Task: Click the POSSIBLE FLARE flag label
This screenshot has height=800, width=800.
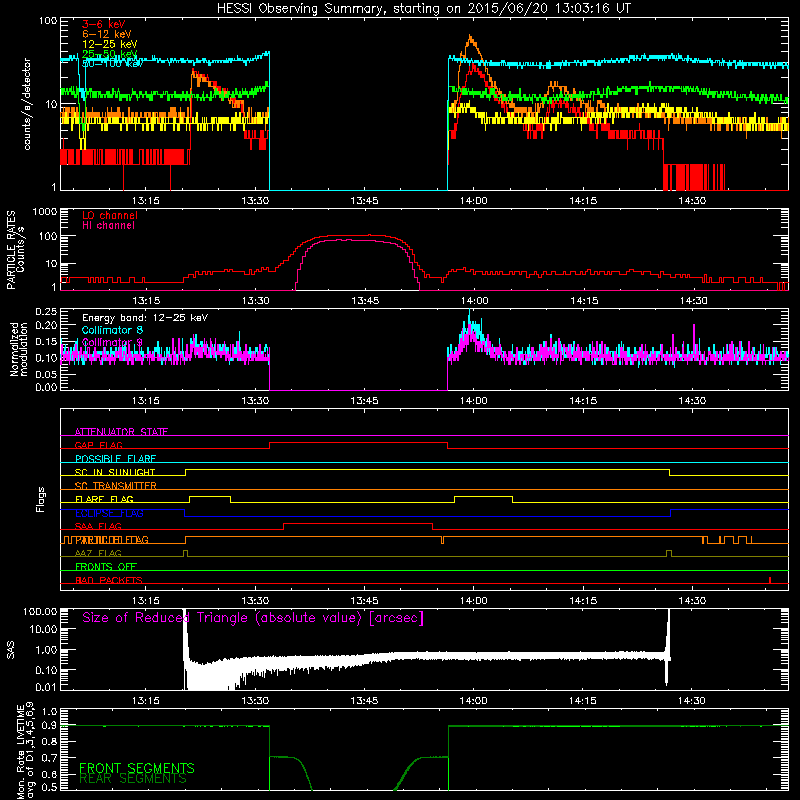Action: [x=115, y=458]
